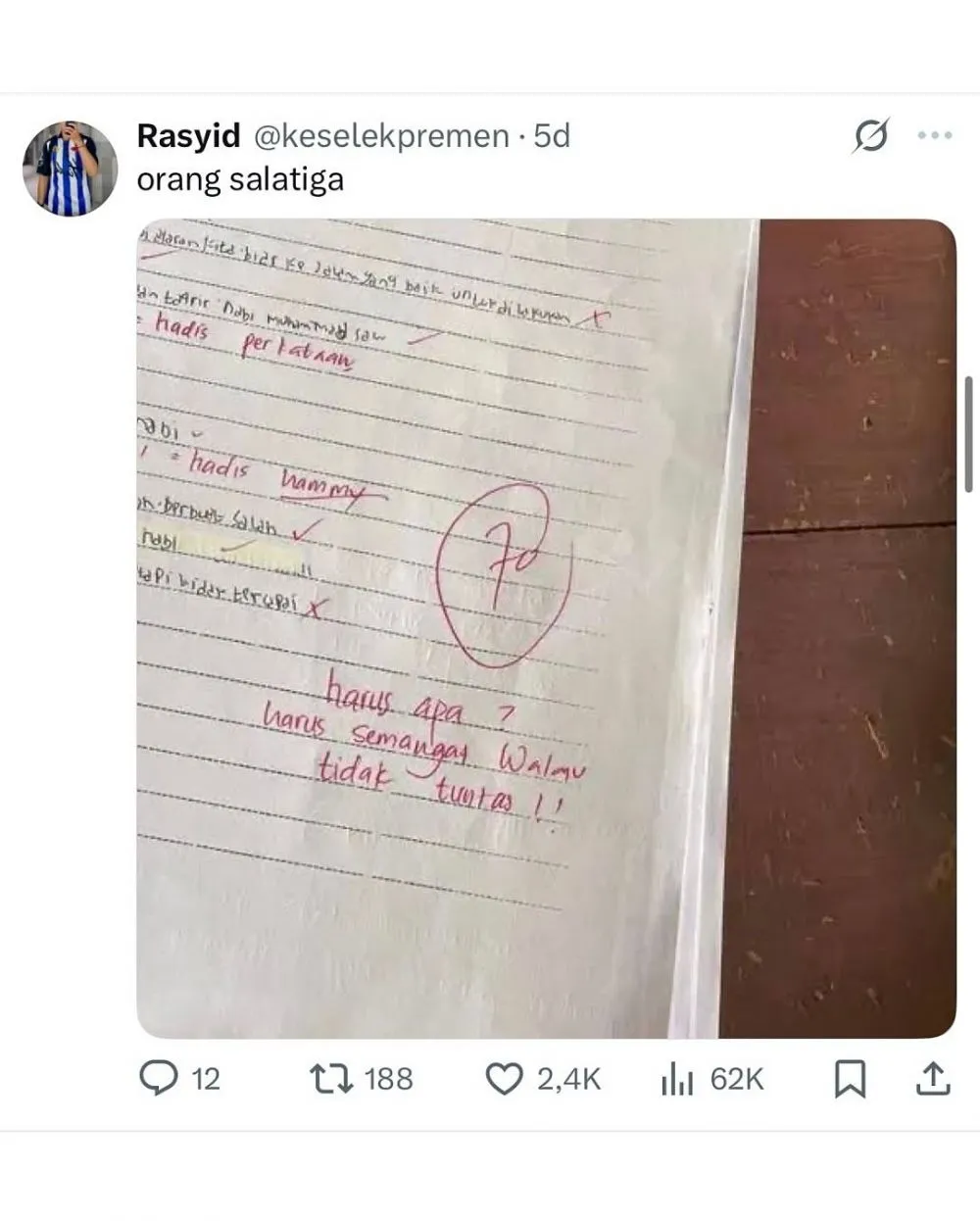Click the display name Rasyid

point(188,136)
